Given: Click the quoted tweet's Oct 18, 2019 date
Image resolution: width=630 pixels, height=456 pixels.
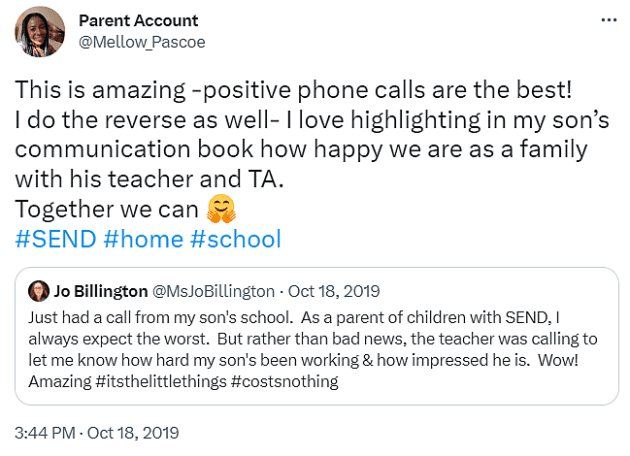Looking at the screenshot, I should click(335, 291).
